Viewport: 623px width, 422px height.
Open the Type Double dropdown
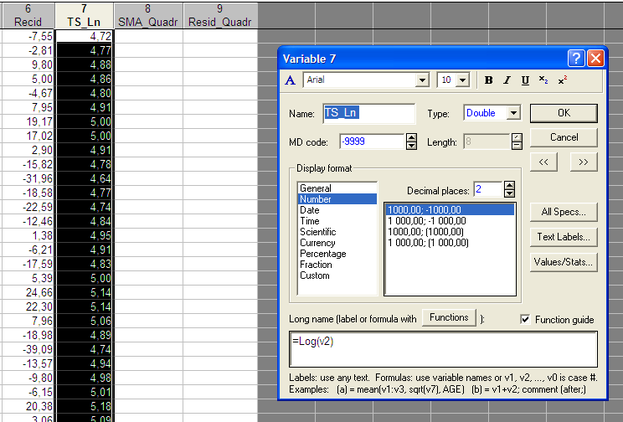513,113
